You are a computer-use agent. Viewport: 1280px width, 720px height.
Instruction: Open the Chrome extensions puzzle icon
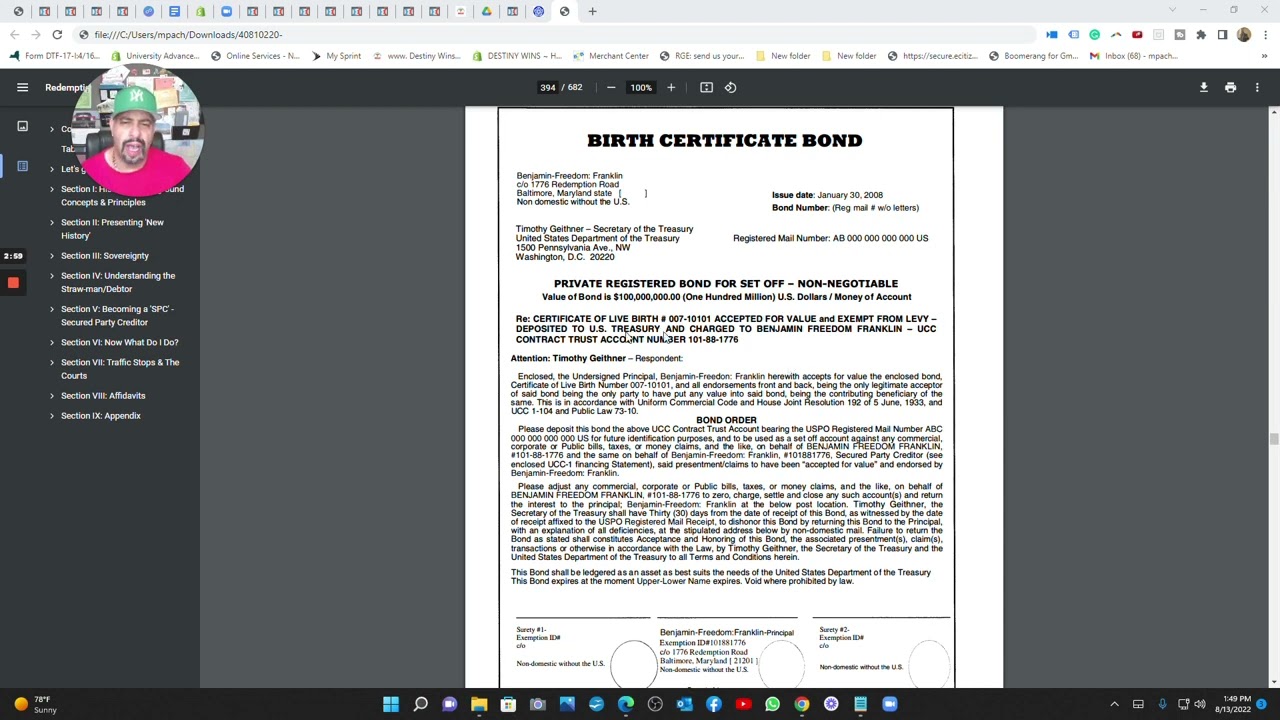(x=1201, y=34)
